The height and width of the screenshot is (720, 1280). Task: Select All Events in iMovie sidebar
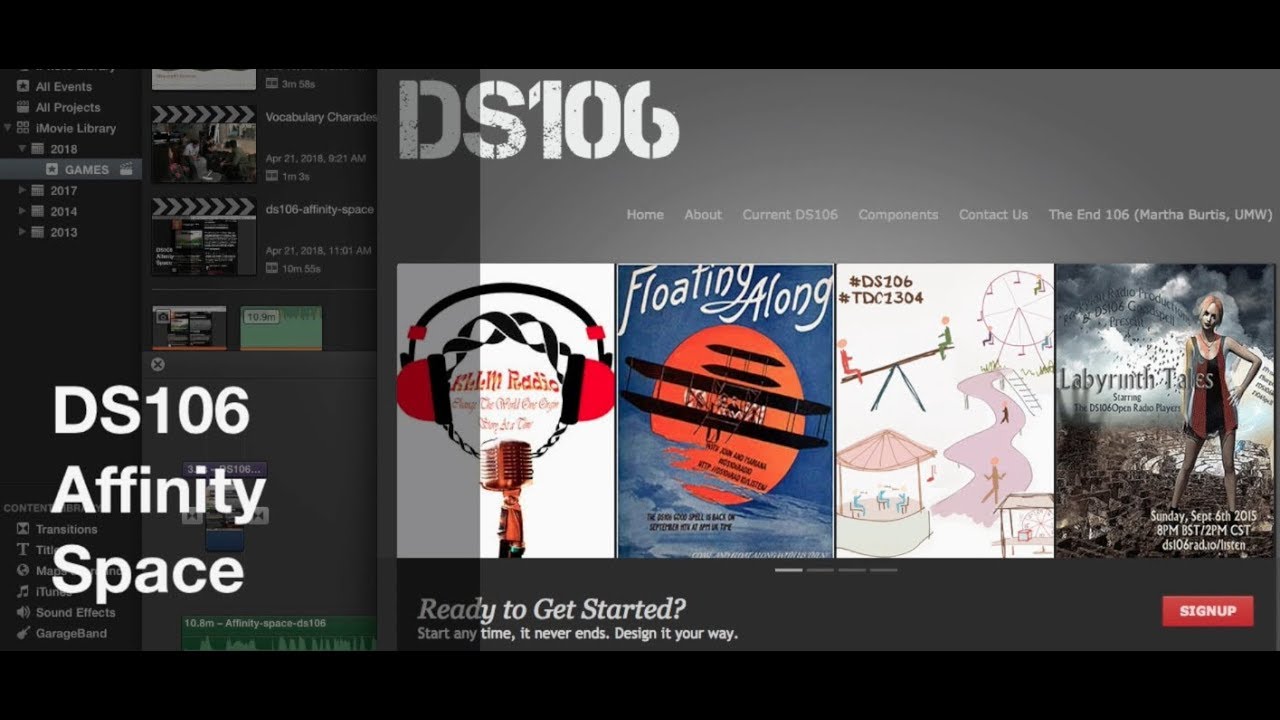64,87
